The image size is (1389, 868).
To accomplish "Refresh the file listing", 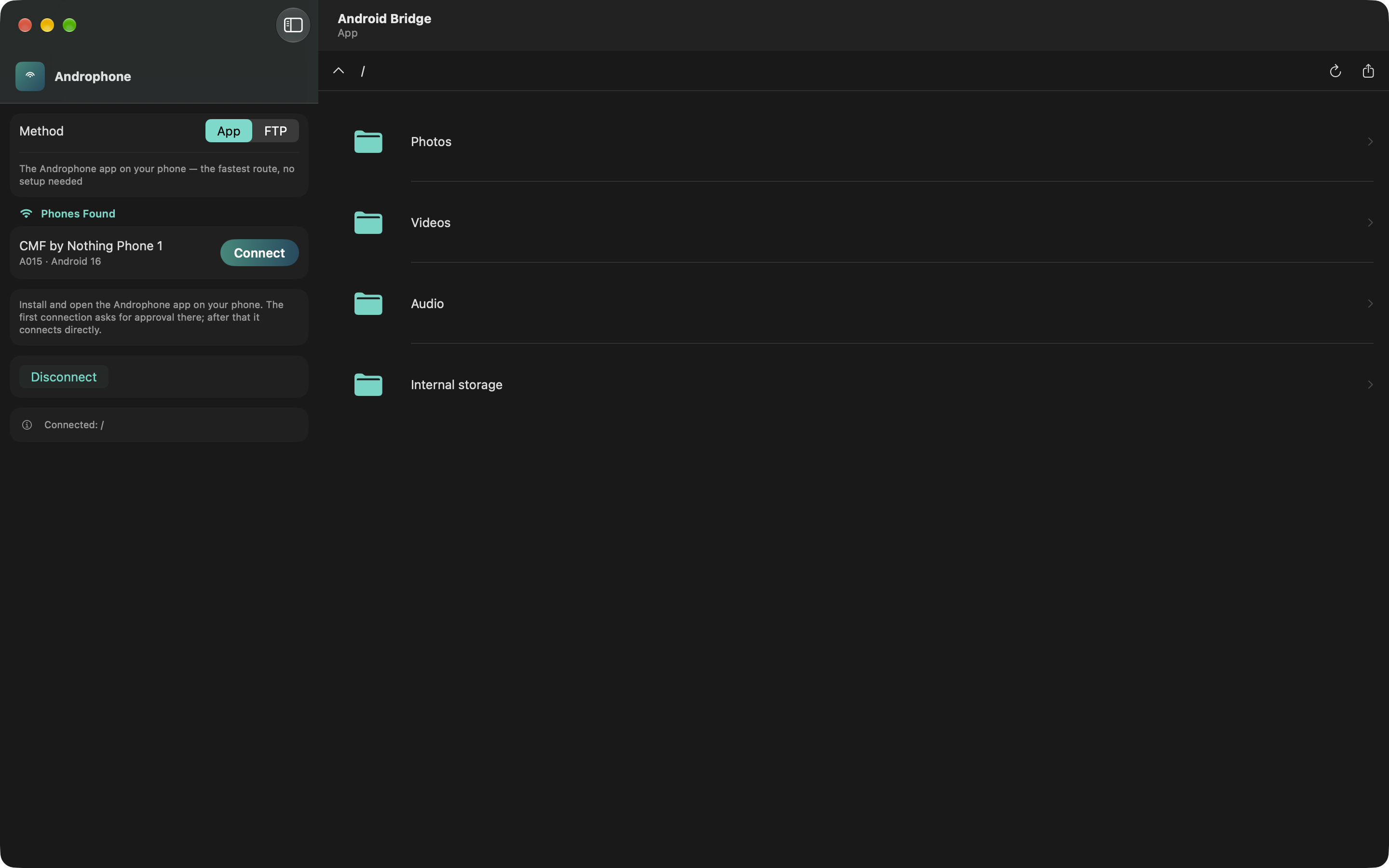I will 1335,70.
